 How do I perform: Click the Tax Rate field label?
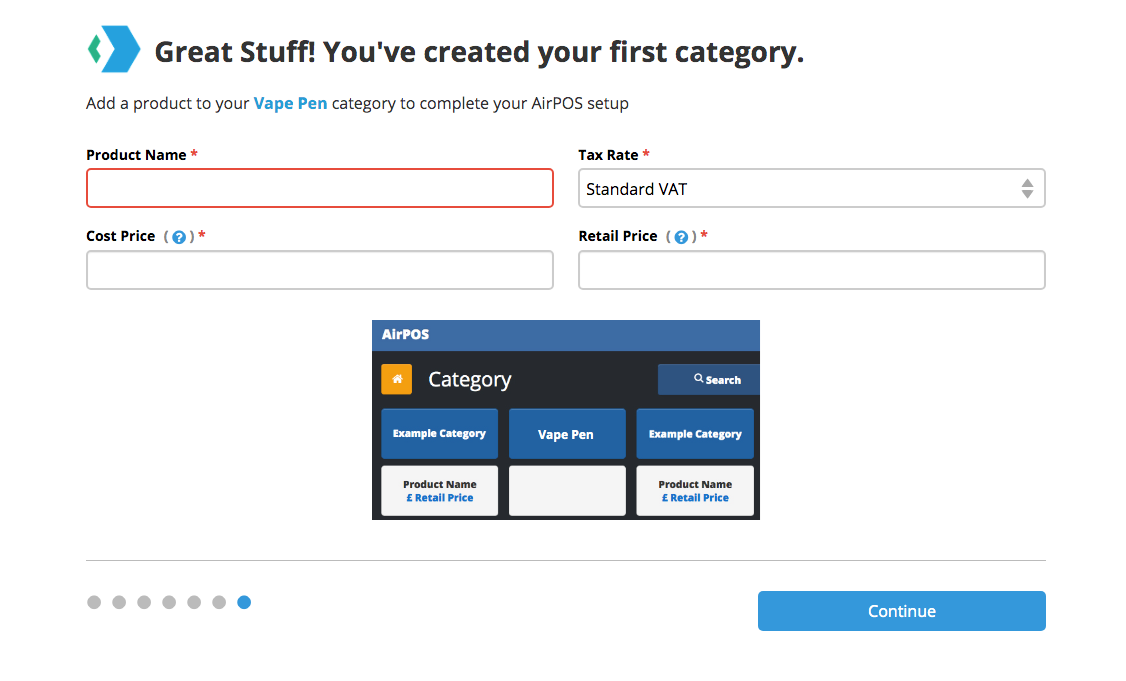(608, 155)
